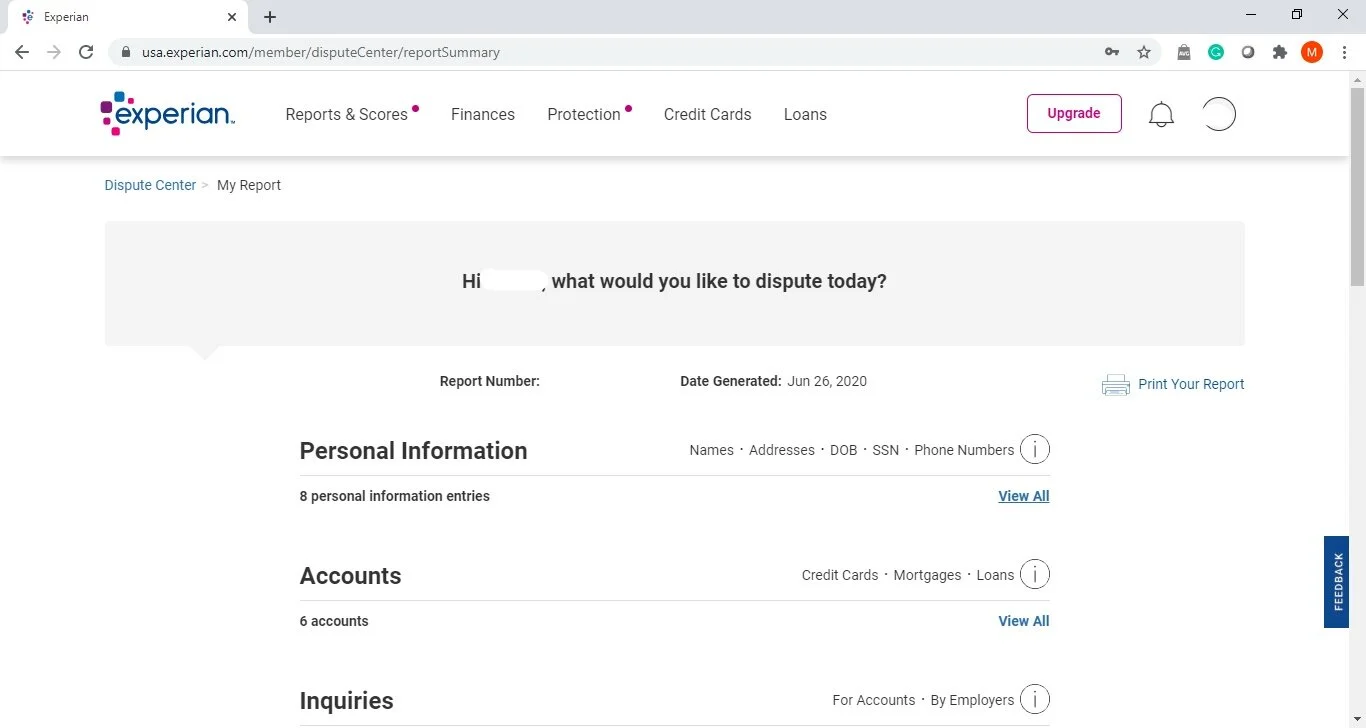Screen dimensions: 1366x728
Task: View all 6 accounts
Action: [1023, 620]
